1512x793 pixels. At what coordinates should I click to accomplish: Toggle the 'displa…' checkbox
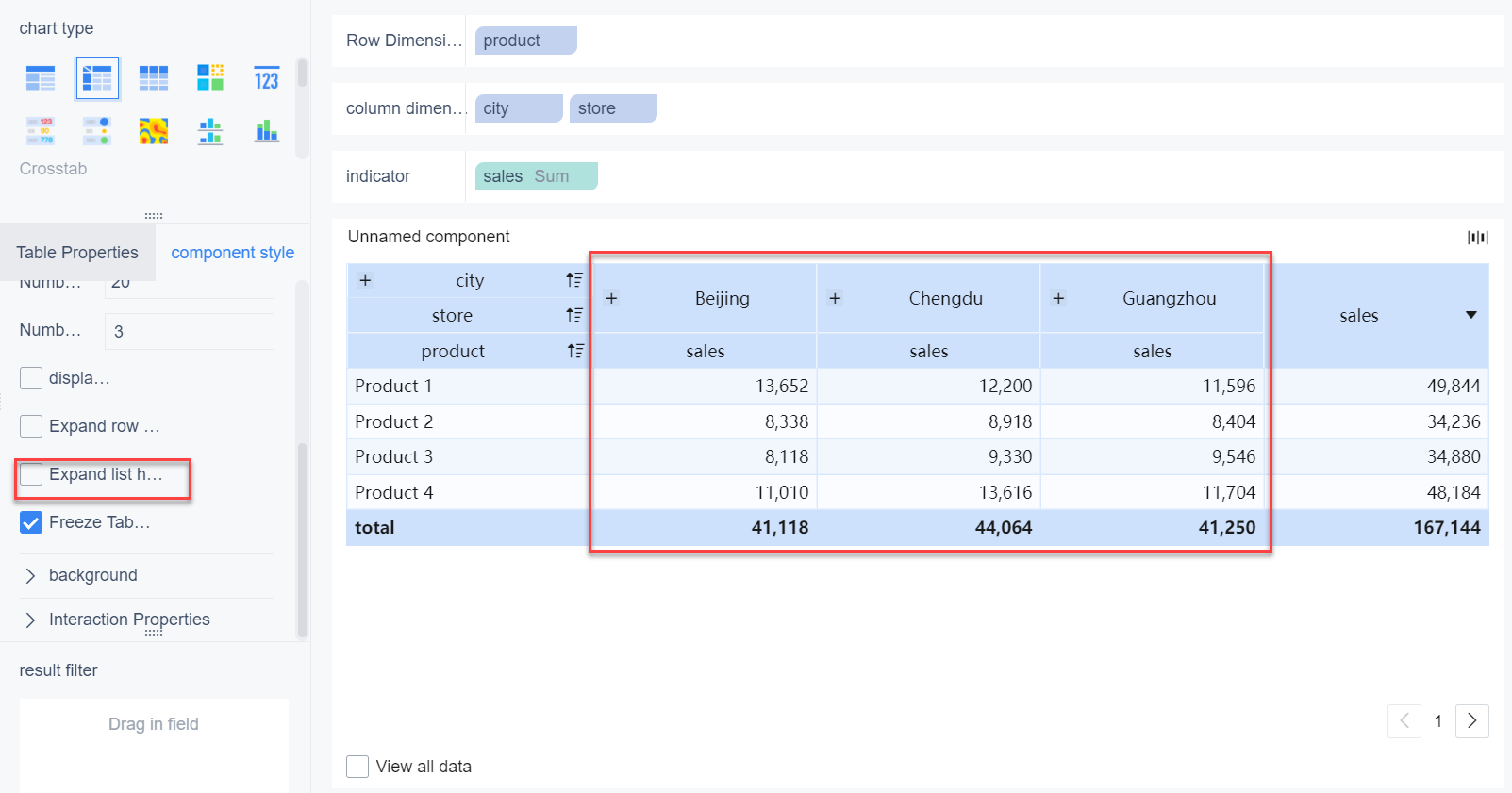point(31,378)
